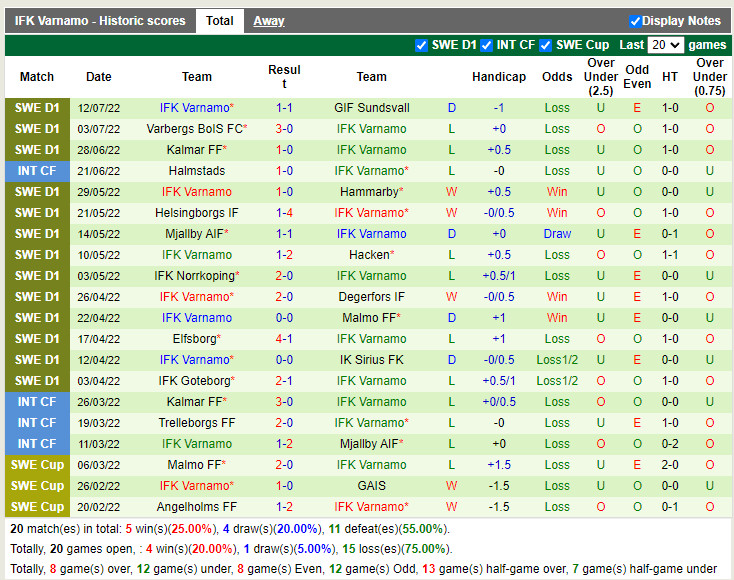Click the 4-1 result against Elfsborg
The height and width of the screenshot is (580, 734).
coord(284,339)
